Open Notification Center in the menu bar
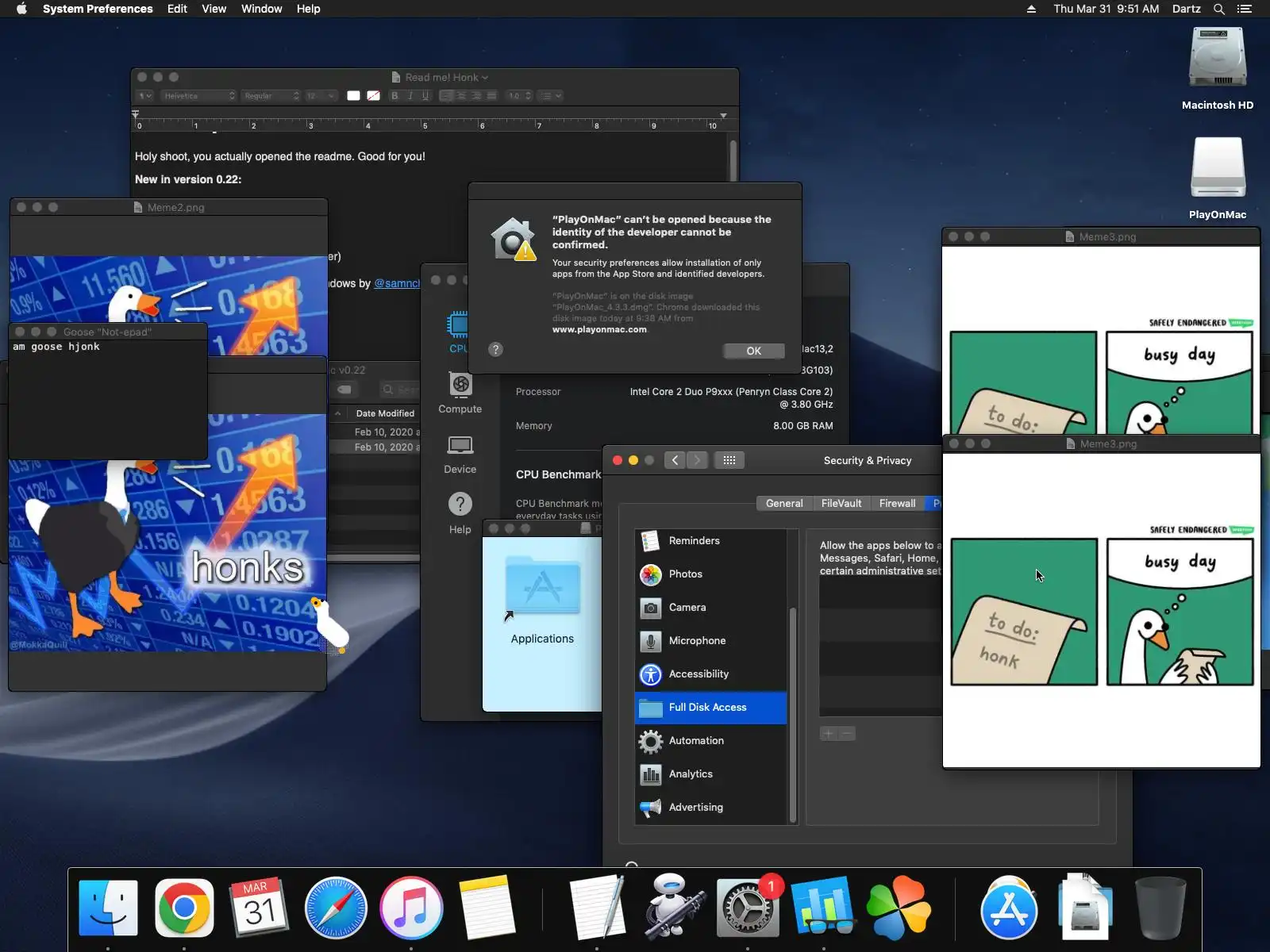The height and width of the screenshot is (952, 1270). coord(1245,9)
